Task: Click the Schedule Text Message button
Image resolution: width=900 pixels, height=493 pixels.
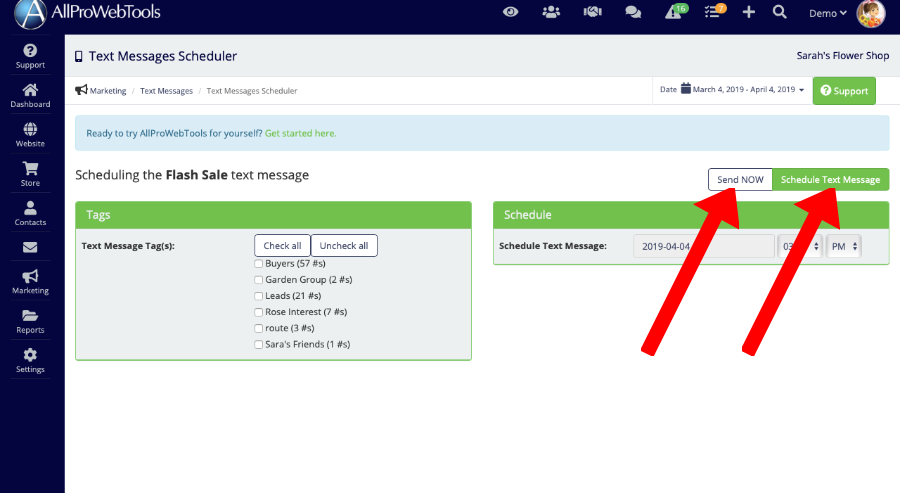Action: pyautogui.click(x=831, y=180)
